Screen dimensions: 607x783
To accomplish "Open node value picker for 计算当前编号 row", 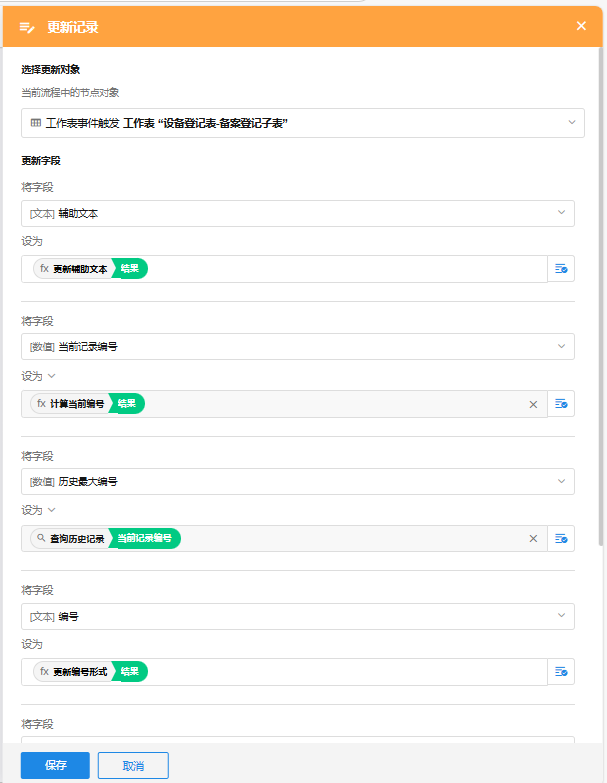I will click(x=561, y=403).
